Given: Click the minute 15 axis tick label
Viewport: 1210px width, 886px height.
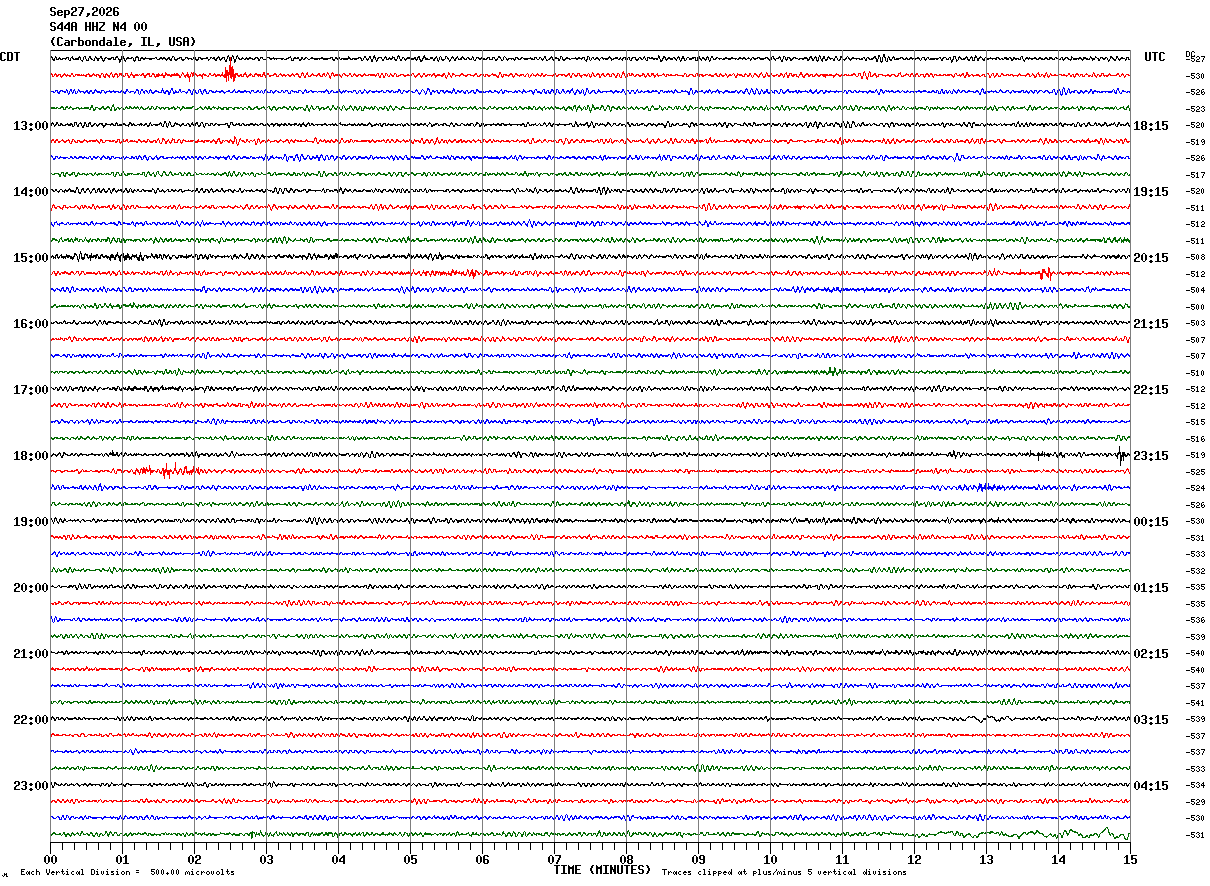Looking at the screenshot, I should pos(1130,859).
